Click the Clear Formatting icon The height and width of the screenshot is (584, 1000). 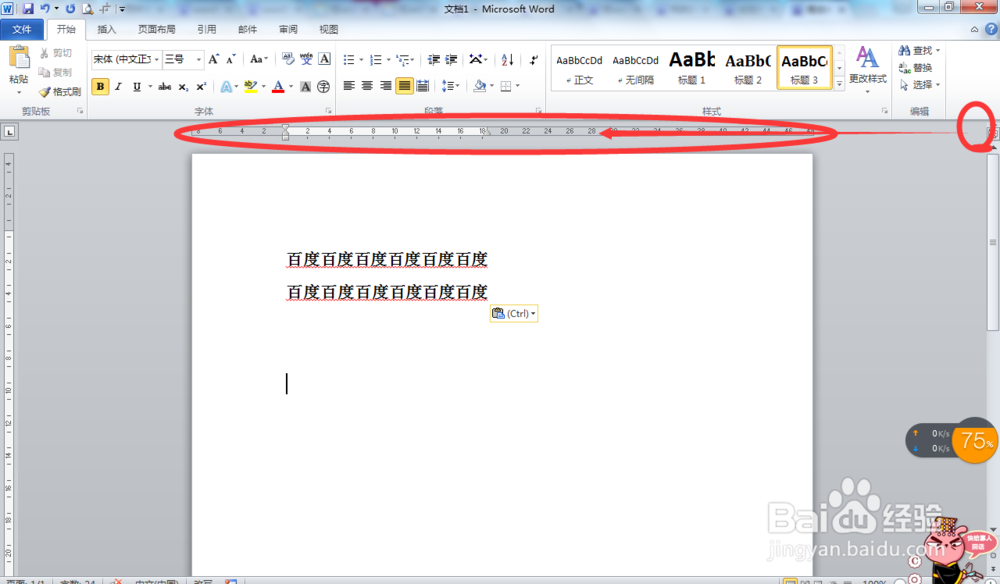(288, 59)
